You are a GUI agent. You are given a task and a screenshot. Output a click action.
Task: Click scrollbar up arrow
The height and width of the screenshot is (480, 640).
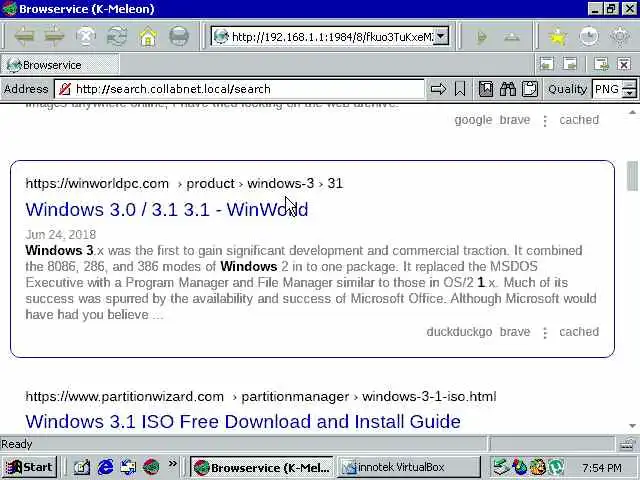[x=632, y=111]
